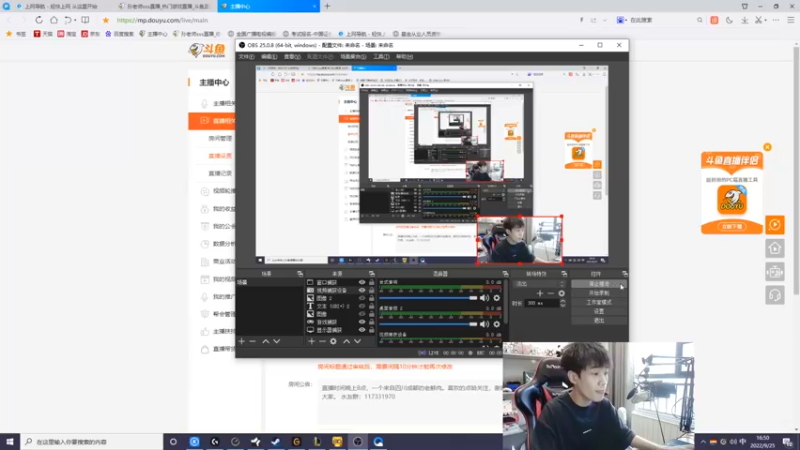Add a transition with the plus icon under 淡出
Viewport: 800px width, 450px height.
coord(540,293)
